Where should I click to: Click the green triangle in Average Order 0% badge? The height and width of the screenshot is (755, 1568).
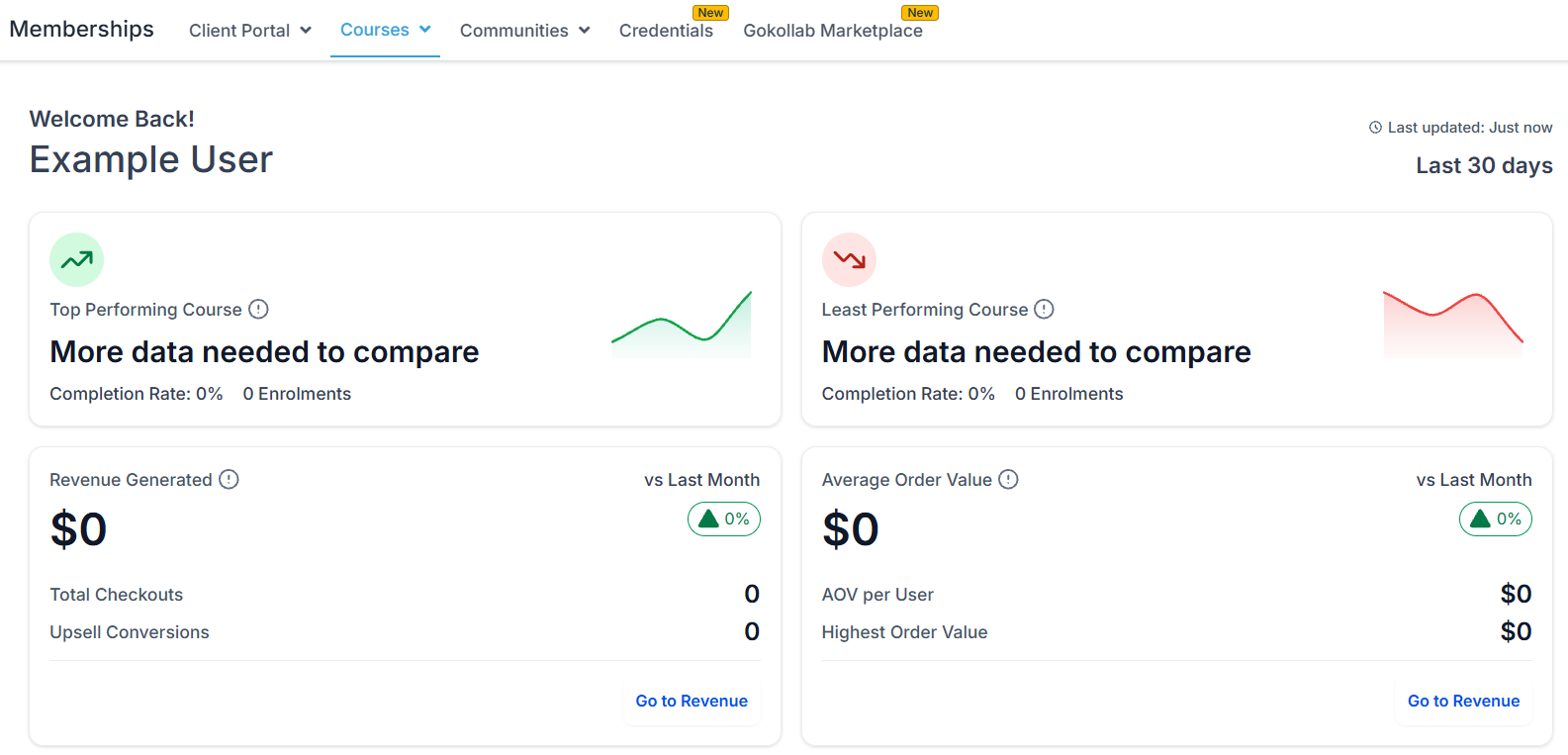1480,519
